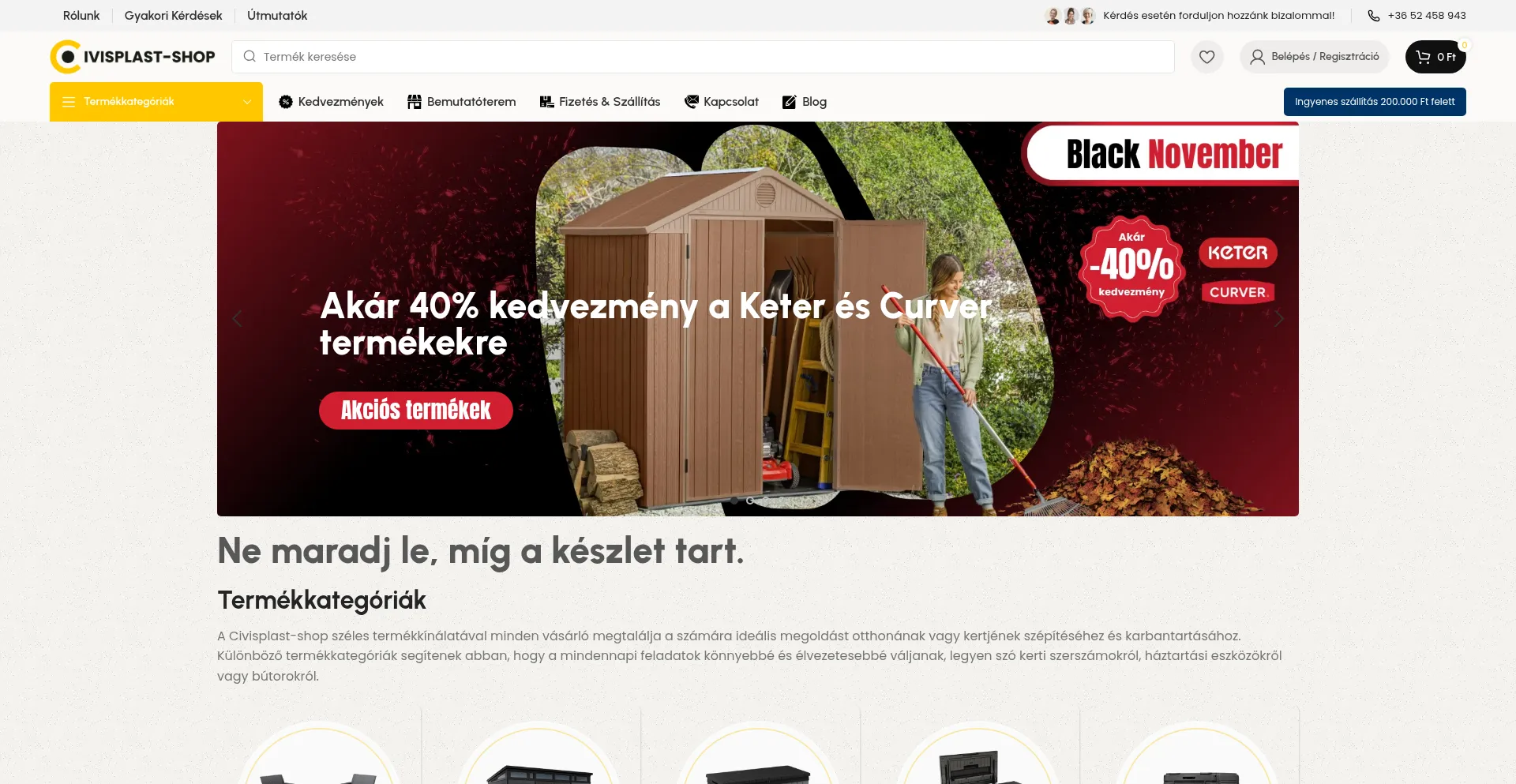Go to the previous banner slide arrow
Viewport: 1516px width, 784px height.
(x=237, y=319)
